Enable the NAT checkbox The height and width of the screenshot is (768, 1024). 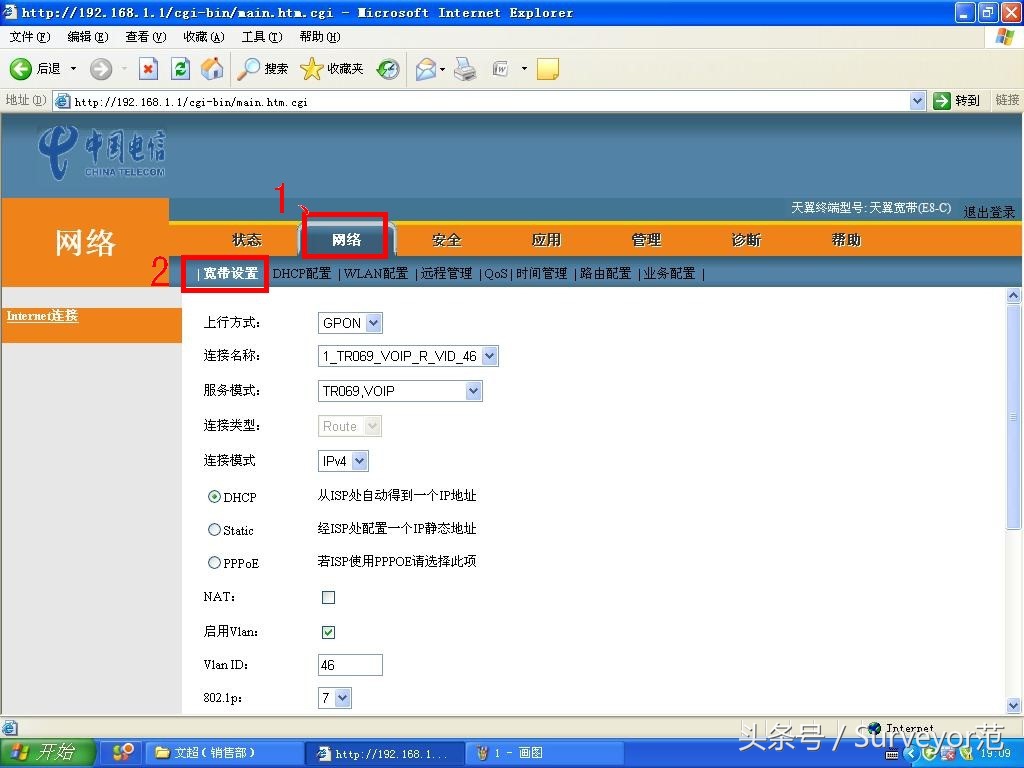click(328, 597)
